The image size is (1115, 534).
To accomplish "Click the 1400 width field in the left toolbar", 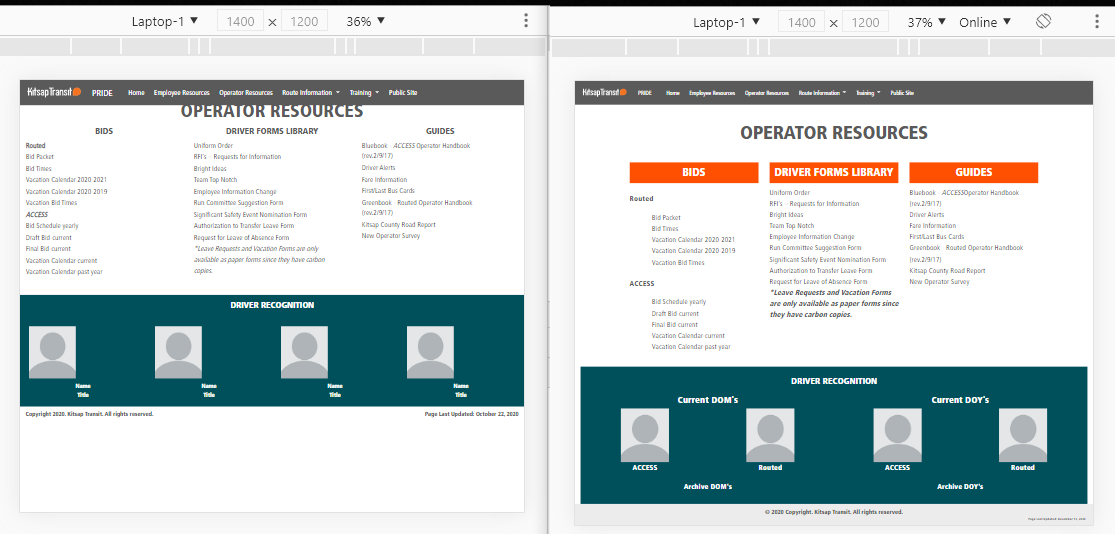I will click(x=240, y=21).
